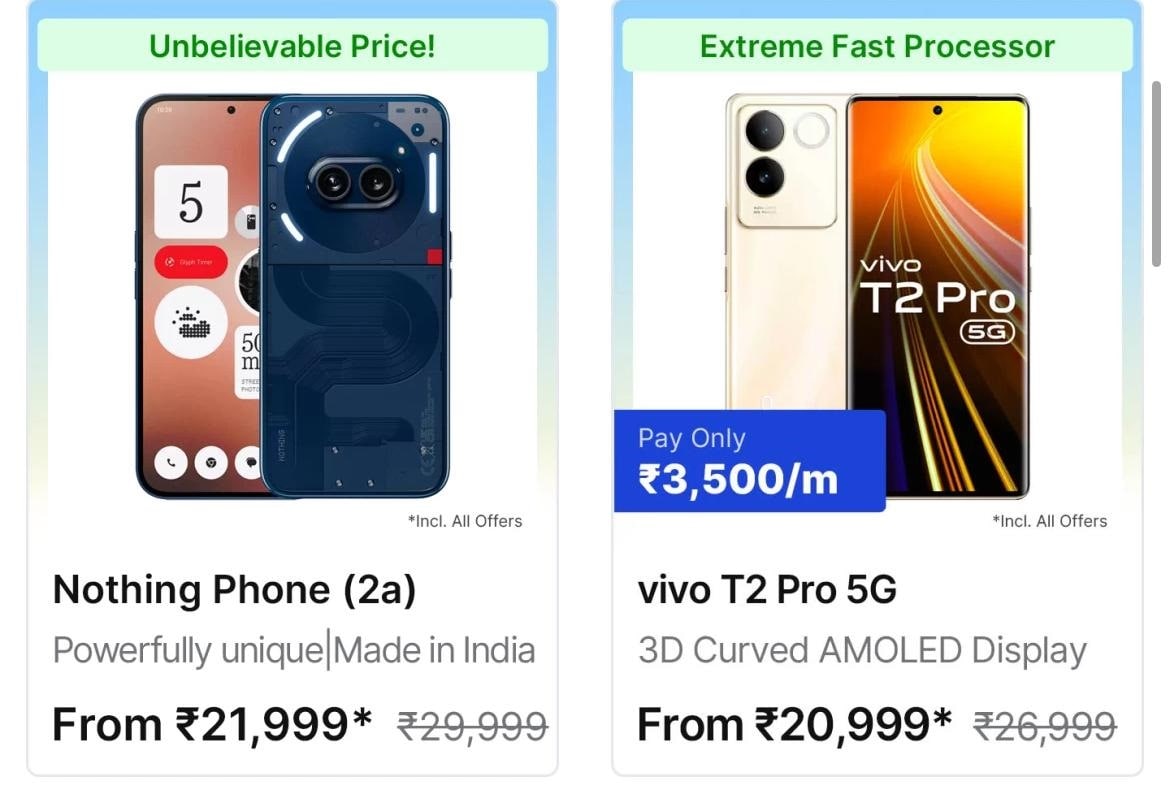Viewport: 1170px width, 806px height.
Task: Click the 3D Curved AMOLED Display tagline
Action: tap(862, 650)
